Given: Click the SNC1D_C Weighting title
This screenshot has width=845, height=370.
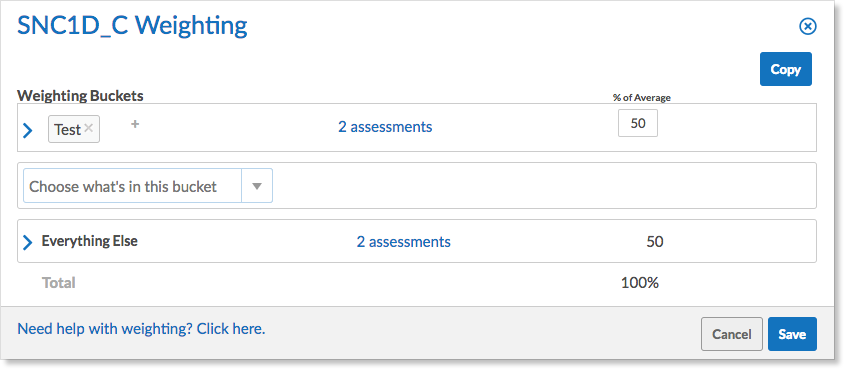Looking at the screenshot, I should click(132, 25).
